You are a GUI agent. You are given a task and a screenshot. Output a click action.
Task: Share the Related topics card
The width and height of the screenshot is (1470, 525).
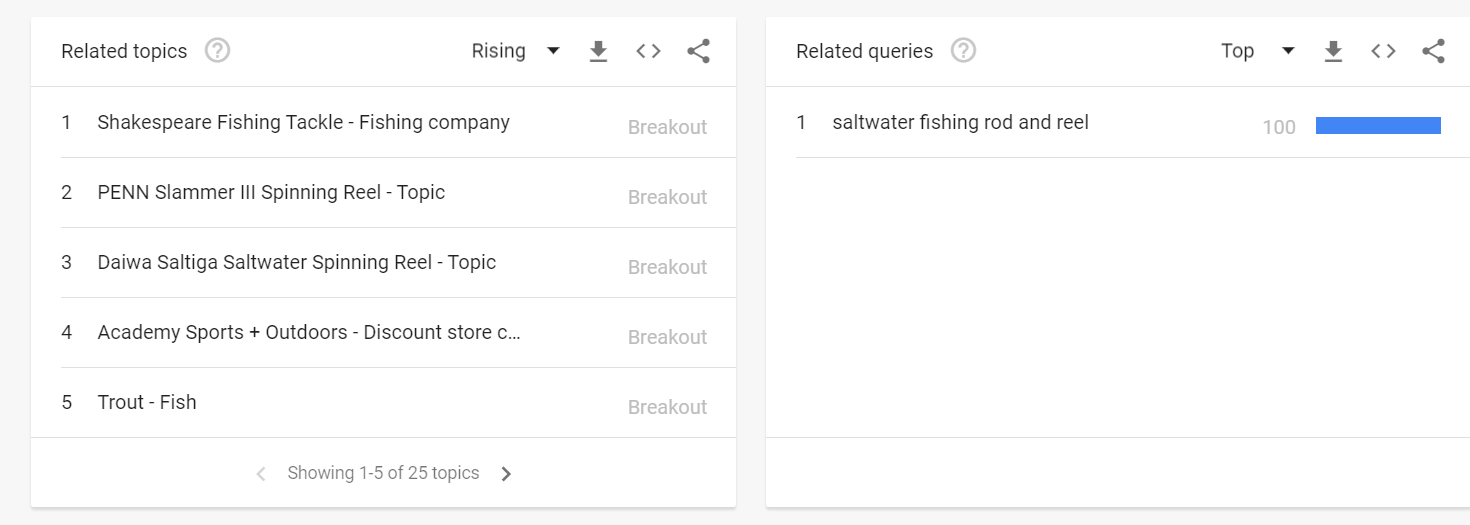click(x=698, y=51)
